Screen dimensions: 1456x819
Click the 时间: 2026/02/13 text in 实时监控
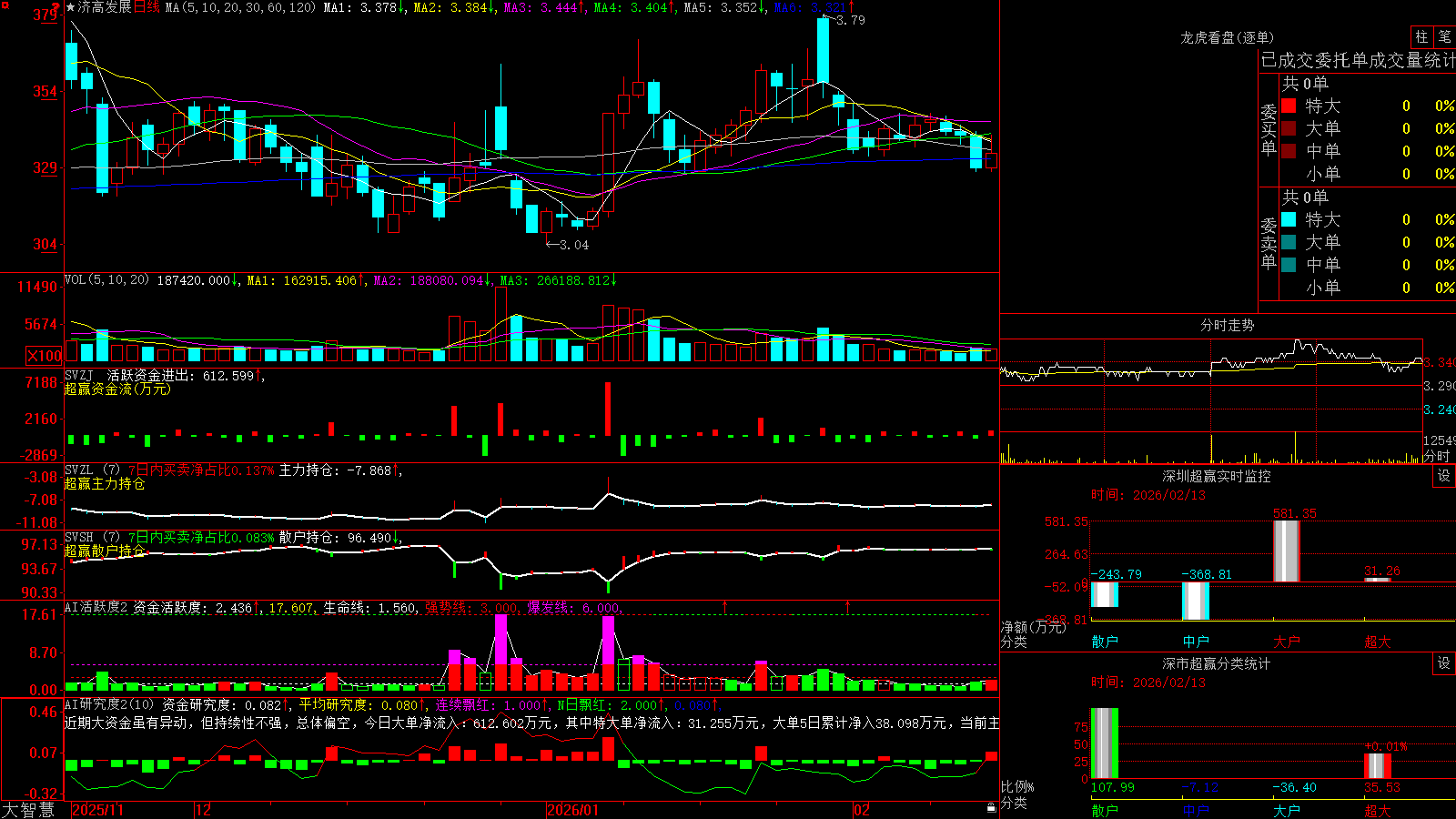(1148, 495)
